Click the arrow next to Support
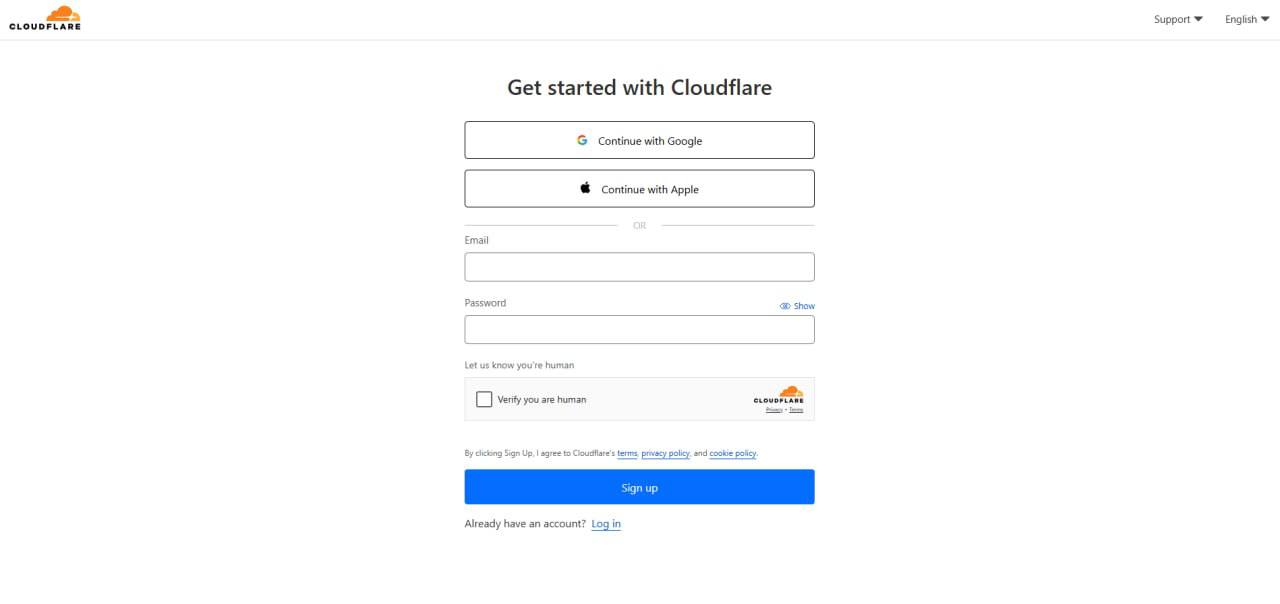Screen dimensions: 1280x604 click(1199, 19)
